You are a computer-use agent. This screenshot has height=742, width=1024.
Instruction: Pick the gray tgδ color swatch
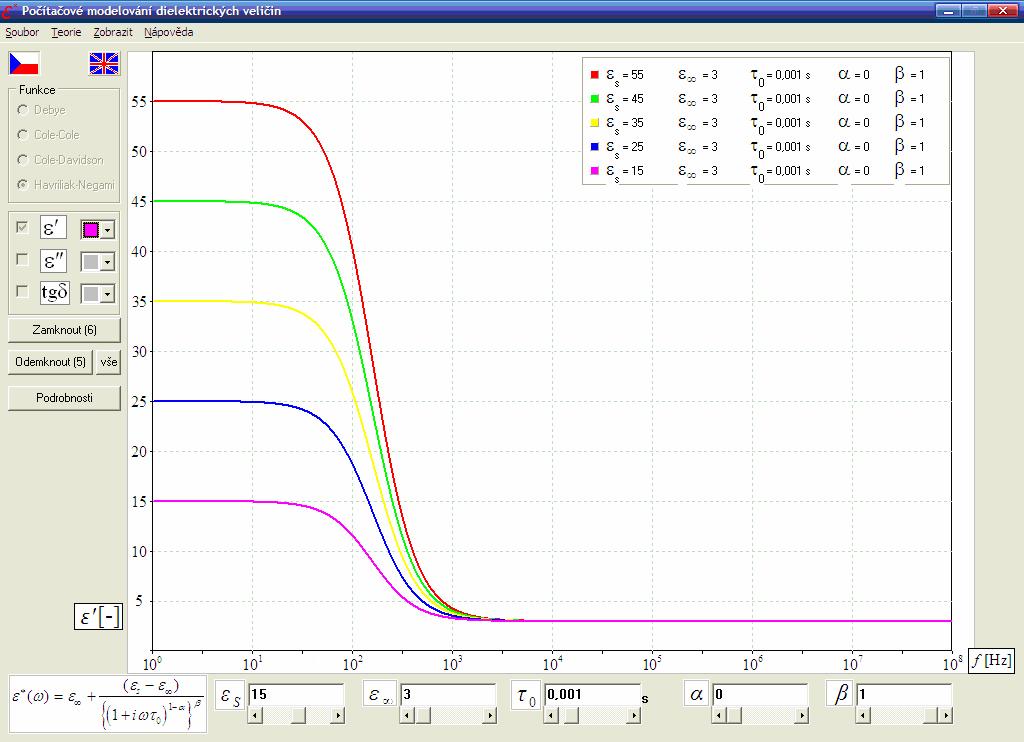tap(91, 294)
